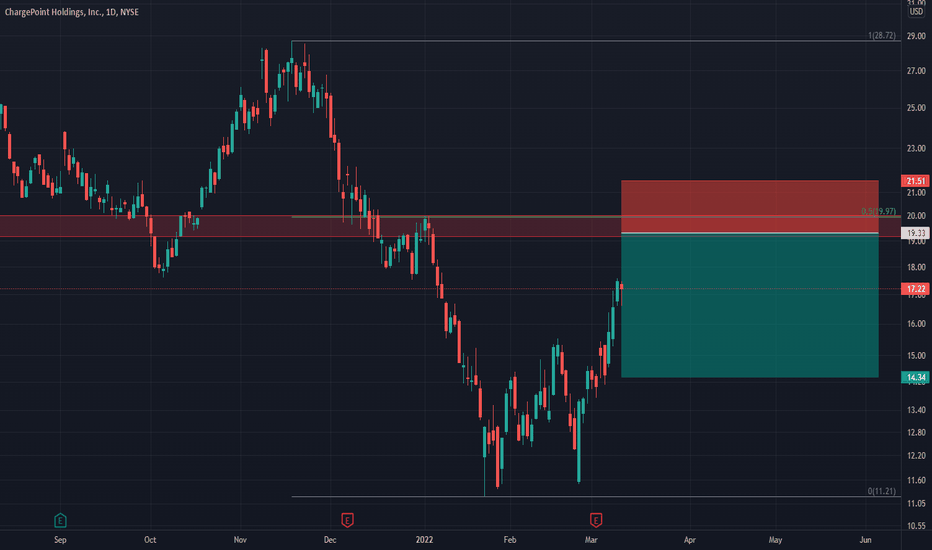
Task: Click the 19.33 entry price label
Action: click(915, 233)
